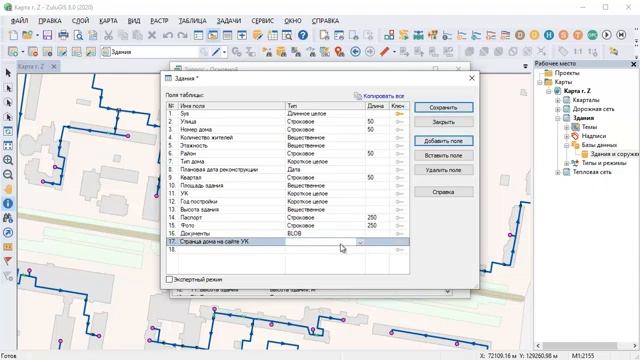640x360 pixels.
Task: Open the ТАБЛИЦА menu
Action: (x=192, y=21)
